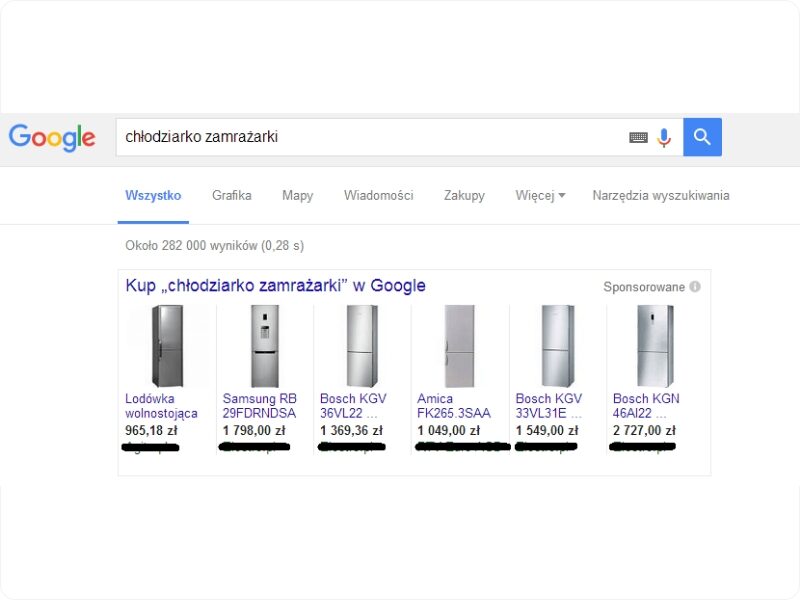The height and width of the screenshot is (600, 800).
Task: Switch to the Grafika tab
Action: coord(232,196)
